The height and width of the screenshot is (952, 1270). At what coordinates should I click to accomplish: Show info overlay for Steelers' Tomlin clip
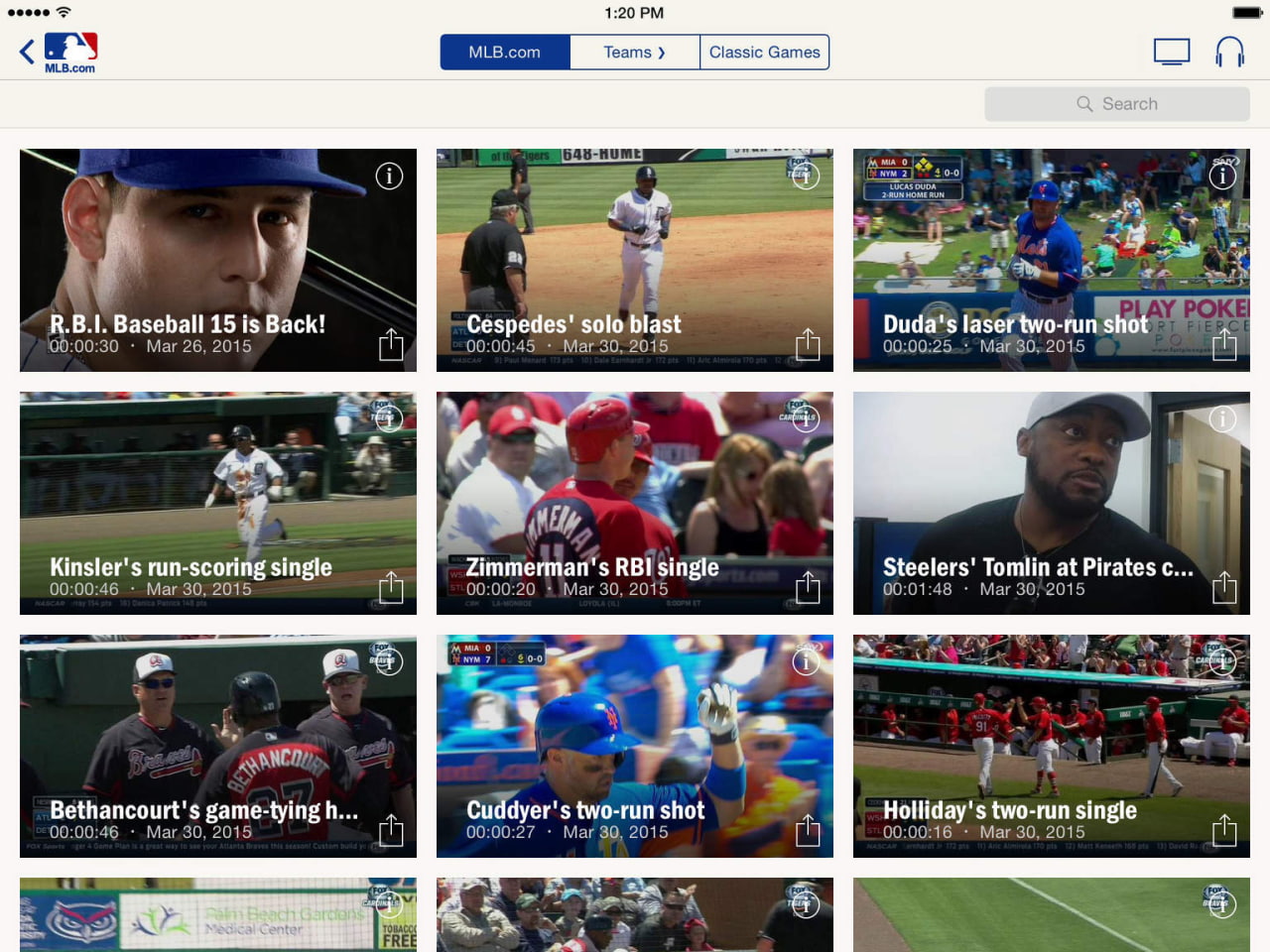(x=1223, y=418)
